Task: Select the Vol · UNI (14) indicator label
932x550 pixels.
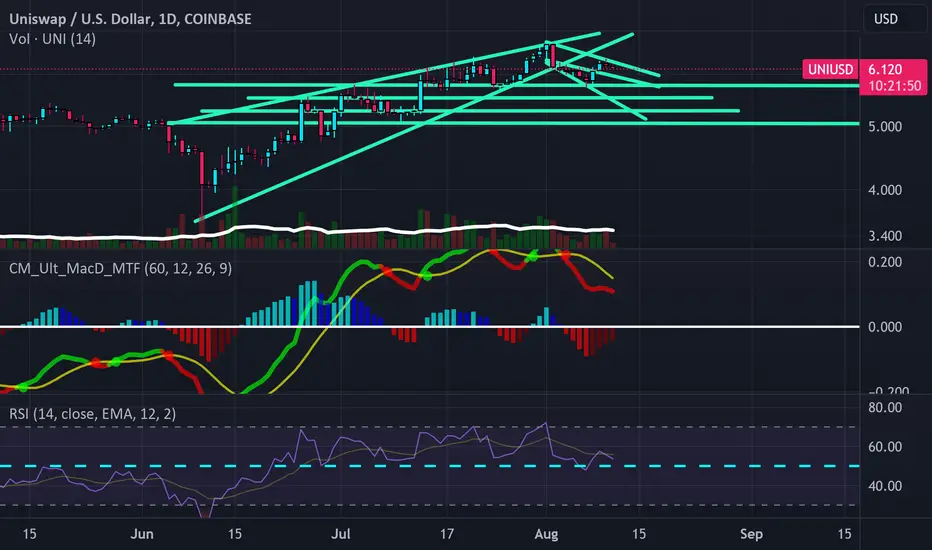Action: tap(52, 39)
